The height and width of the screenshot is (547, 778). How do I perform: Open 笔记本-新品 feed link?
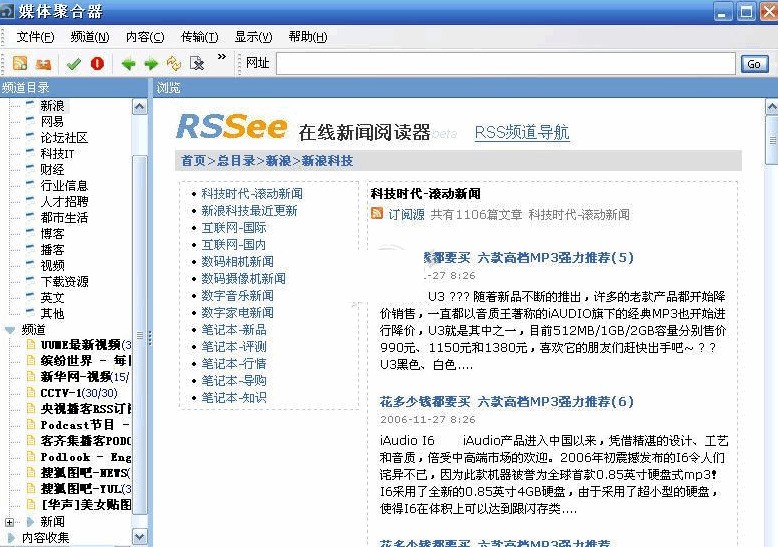click(234, 330)
